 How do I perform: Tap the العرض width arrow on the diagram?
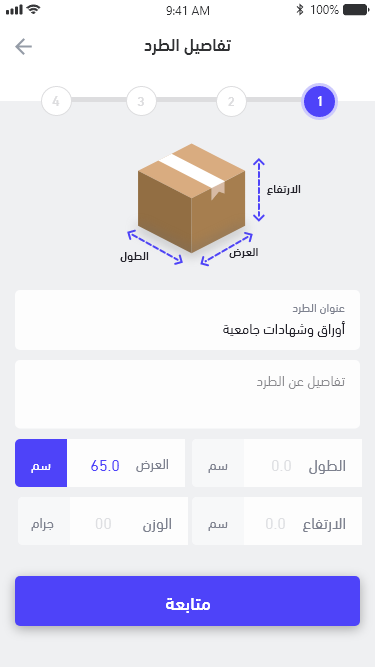pos(227,249)
